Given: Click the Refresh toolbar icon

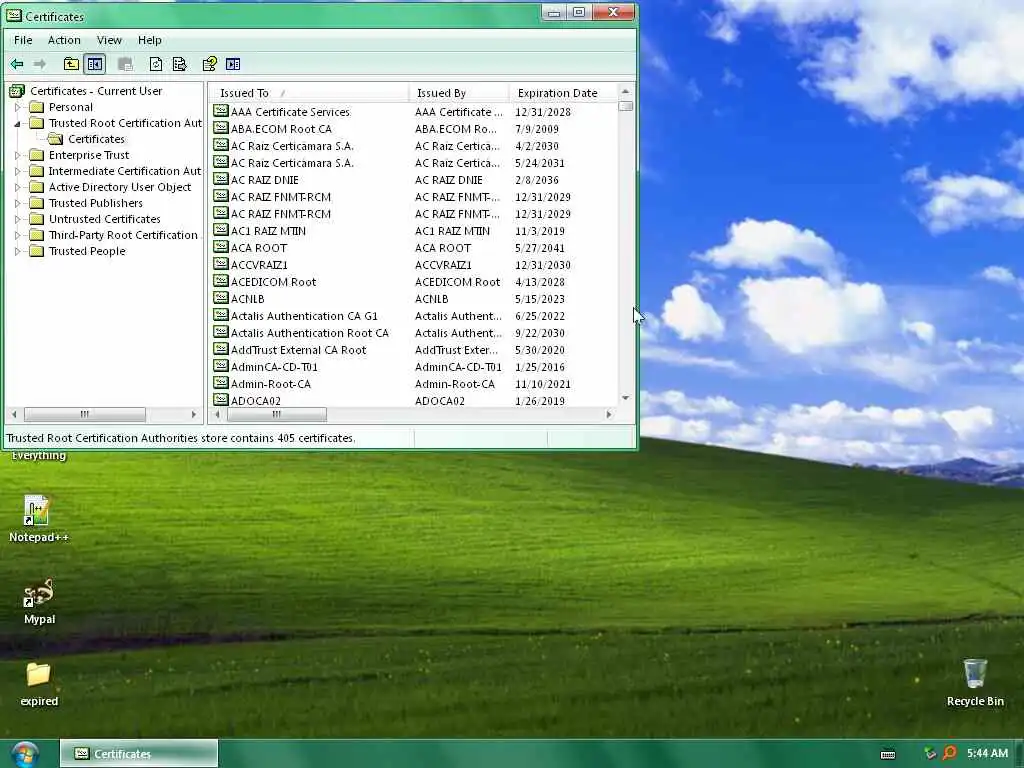Looking at the screenshot, I should click(155, 64).
